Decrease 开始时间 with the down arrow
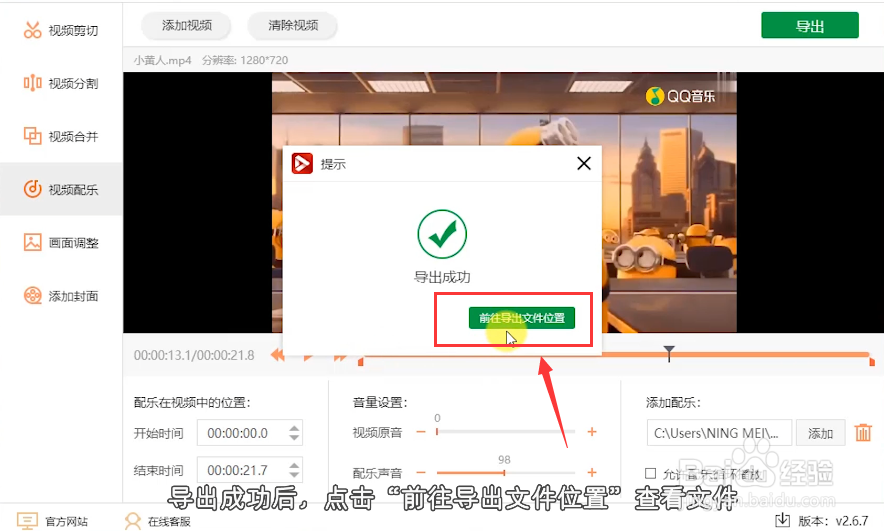 pyautogui.click(x=294, y=438)
